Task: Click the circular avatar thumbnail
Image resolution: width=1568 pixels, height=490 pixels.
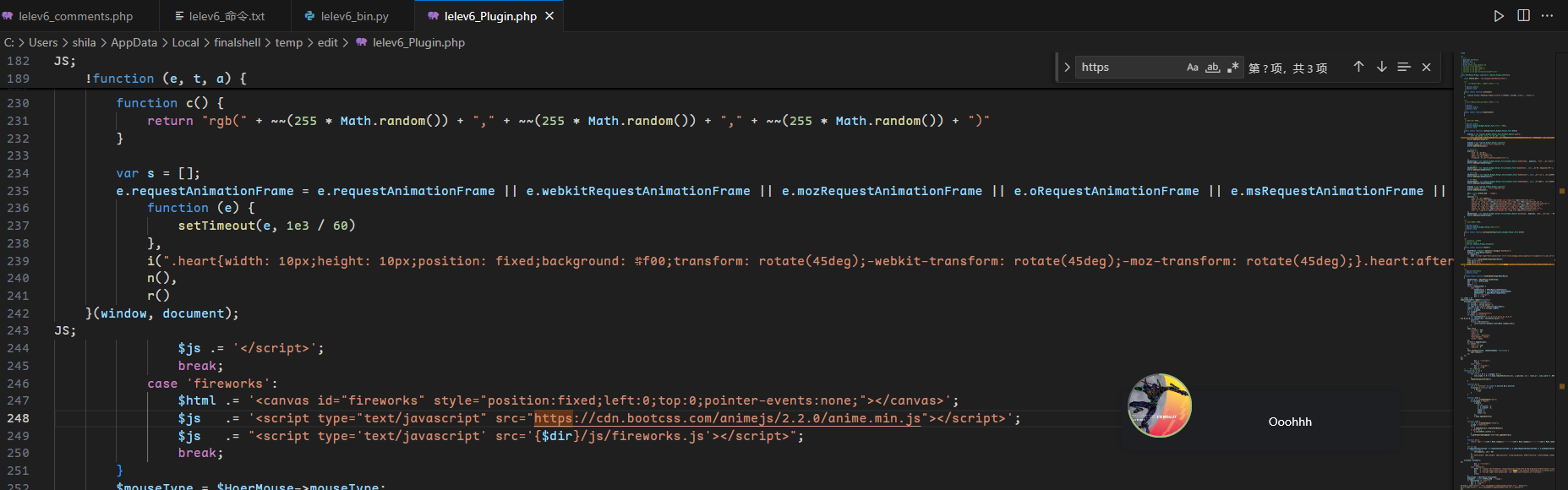Action: pos(1159,406)
